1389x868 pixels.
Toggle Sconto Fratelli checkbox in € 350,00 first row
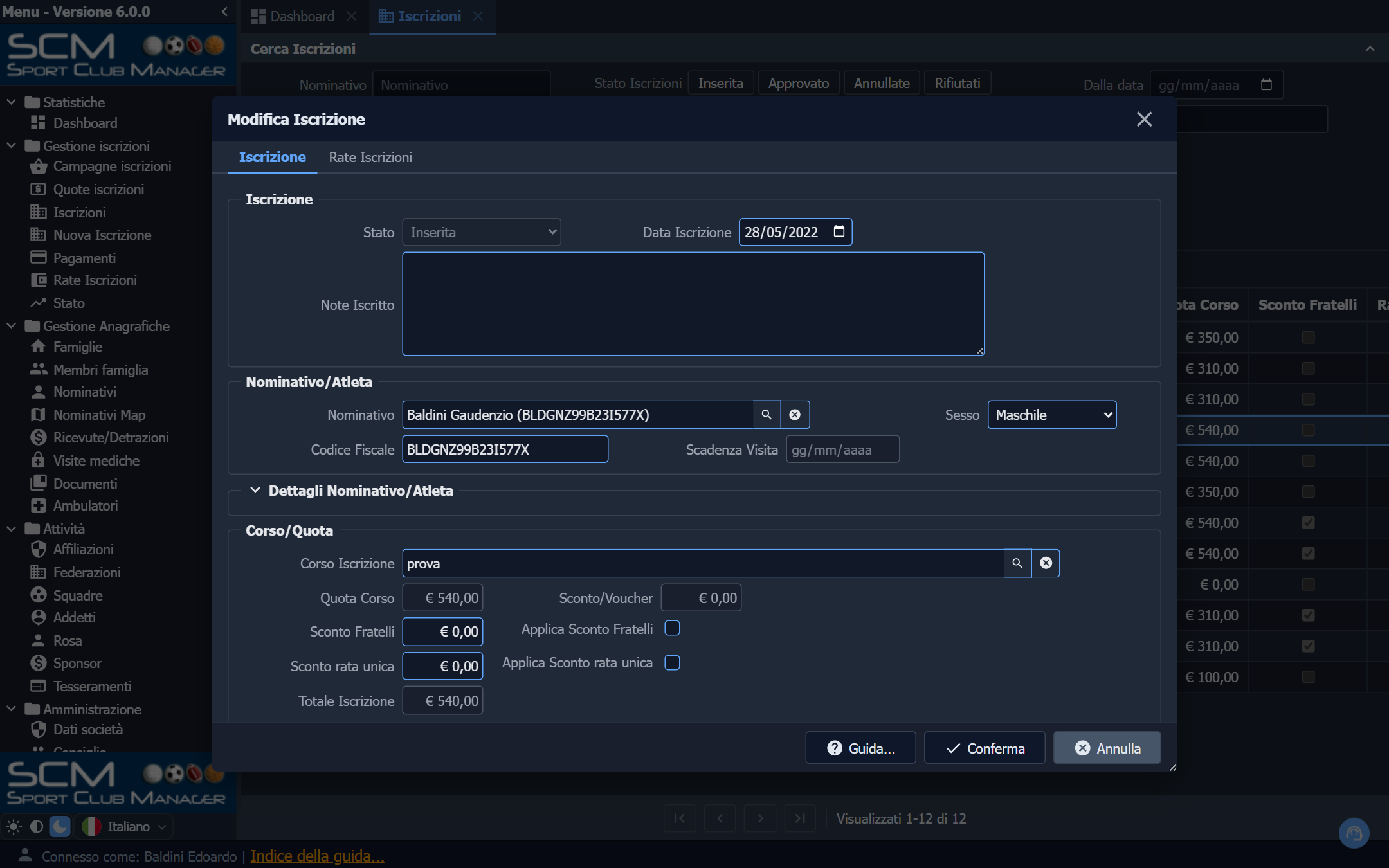point(1308,338)
